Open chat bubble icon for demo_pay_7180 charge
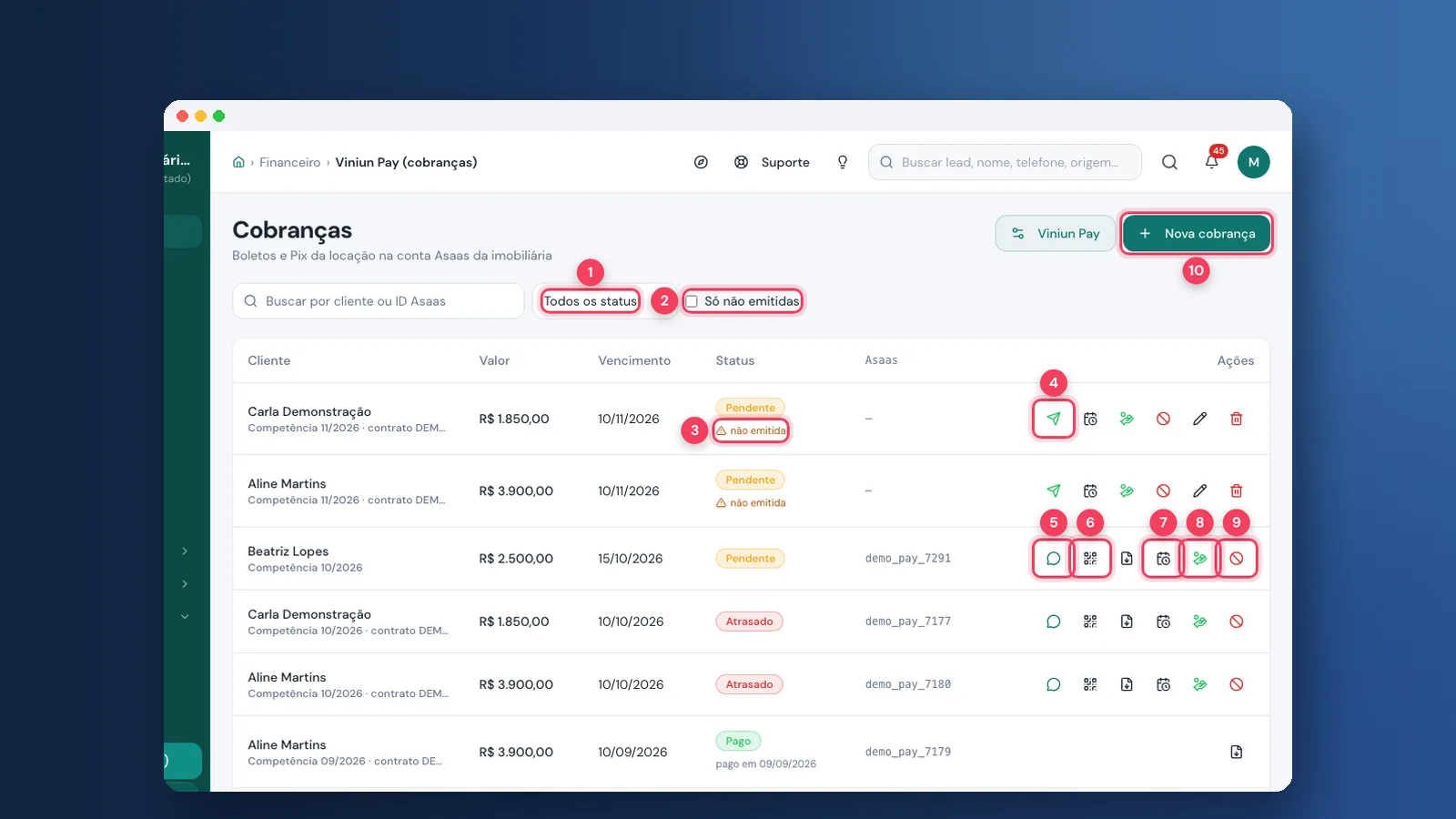Image resolution: width=1456 pixels, height=819 pixels. (1054, 684)
